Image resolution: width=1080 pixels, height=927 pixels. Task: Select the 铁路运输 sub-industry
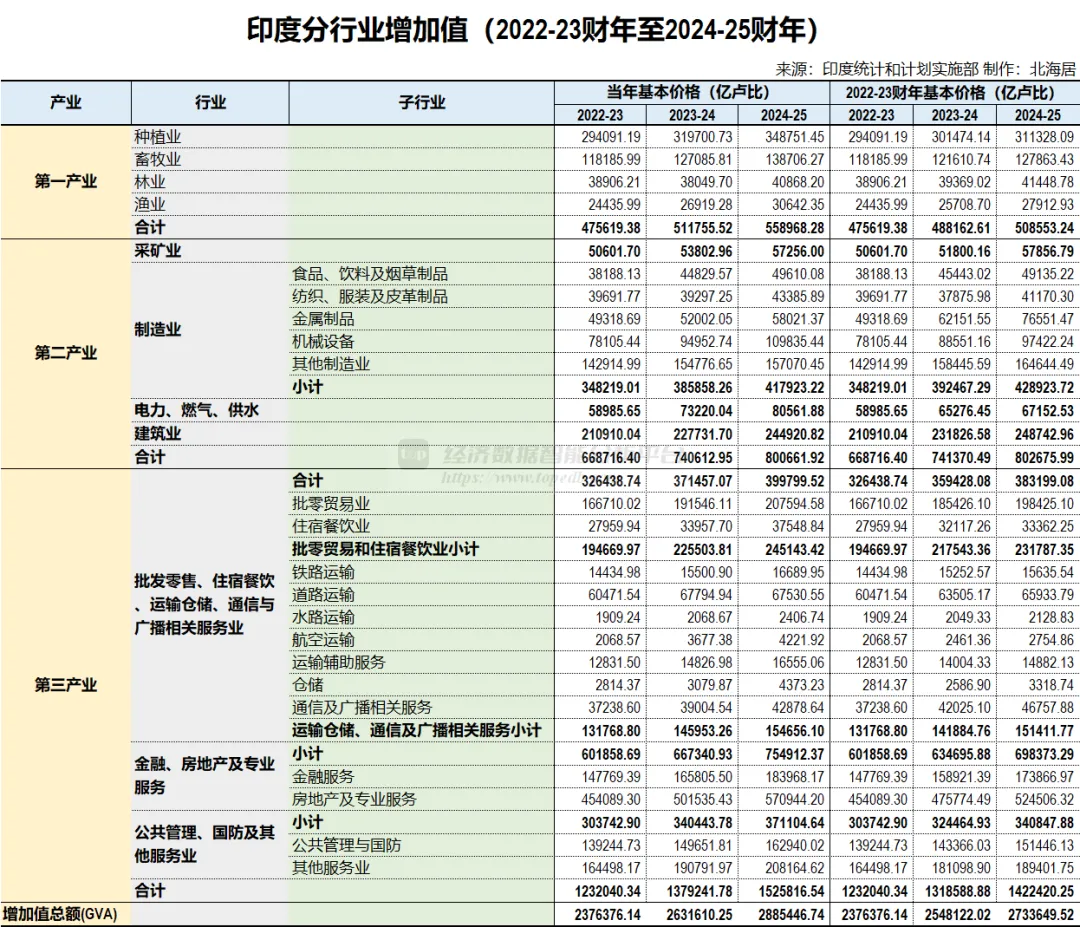pos(324,572)
